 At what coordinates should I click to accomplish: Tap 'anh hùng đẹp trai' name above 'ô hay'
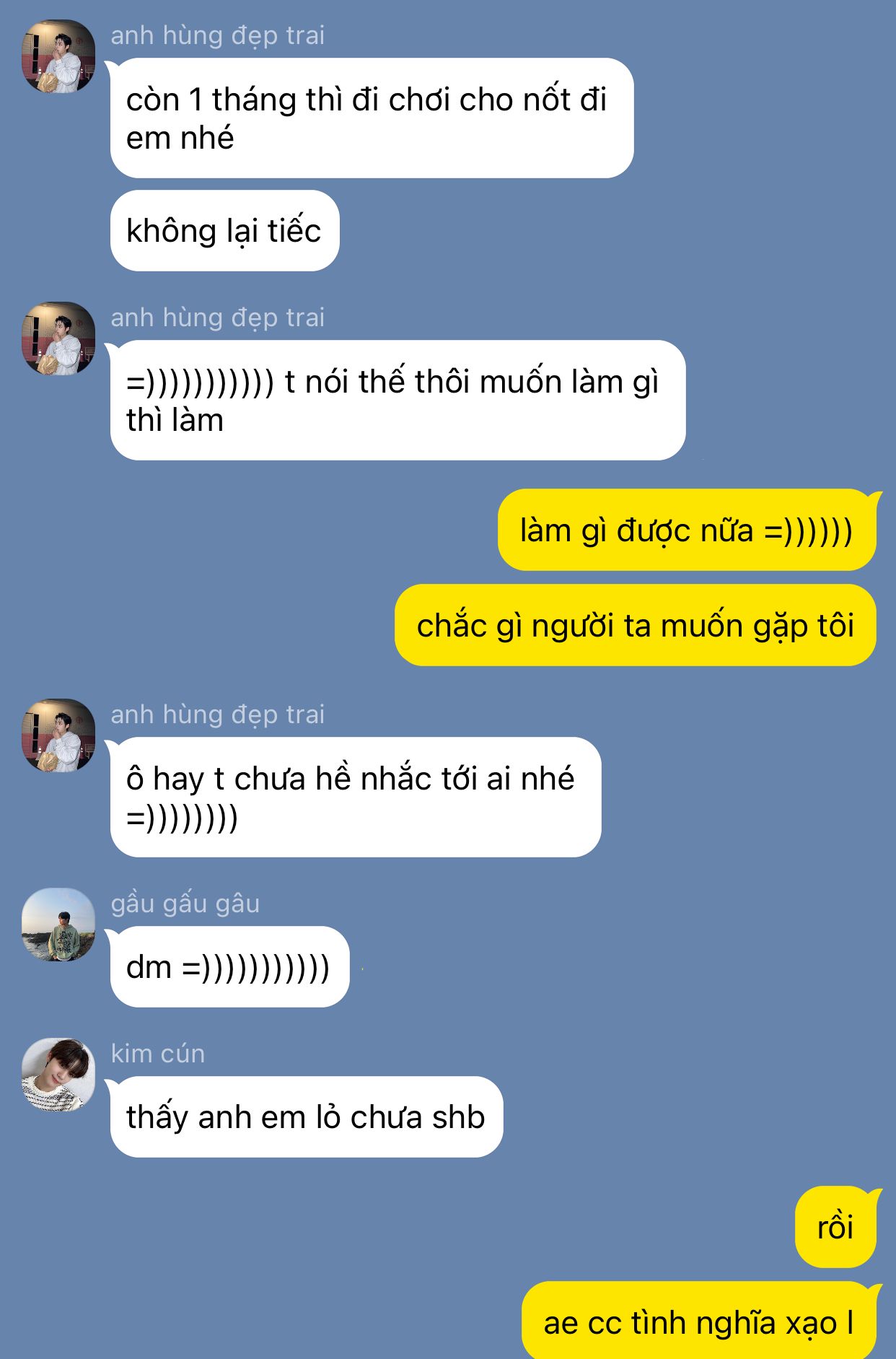click(x=217, y=715)
